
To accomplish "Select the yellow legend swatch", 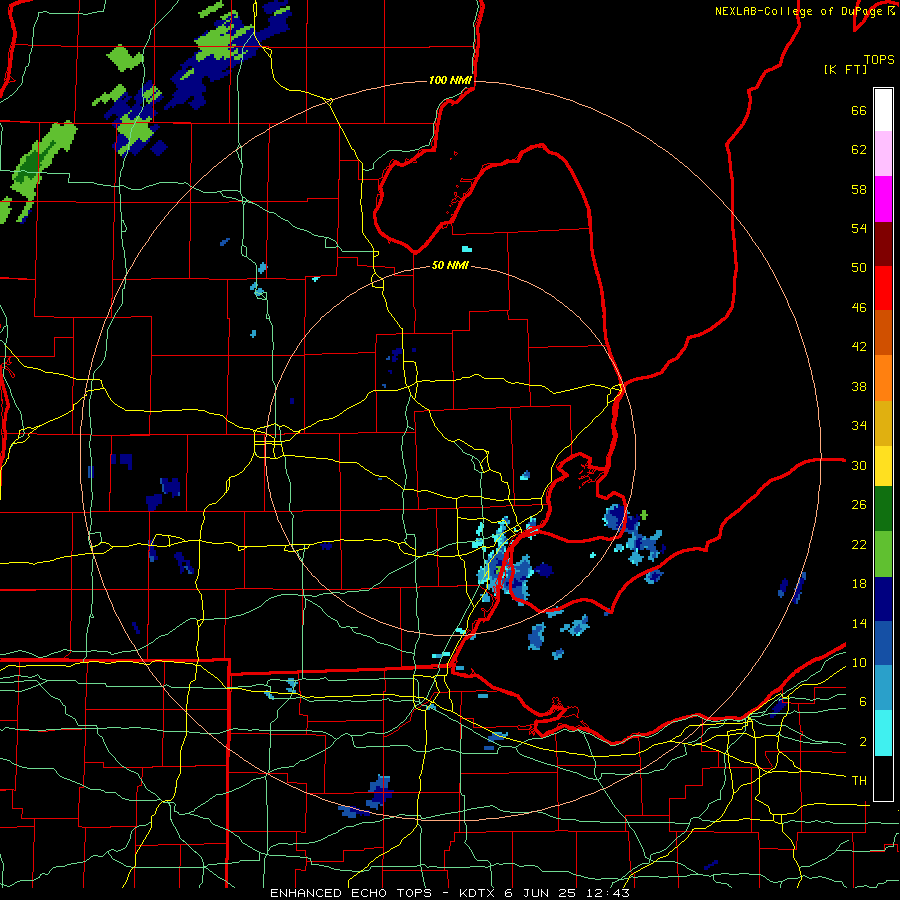I will click(x=883, y=466).
